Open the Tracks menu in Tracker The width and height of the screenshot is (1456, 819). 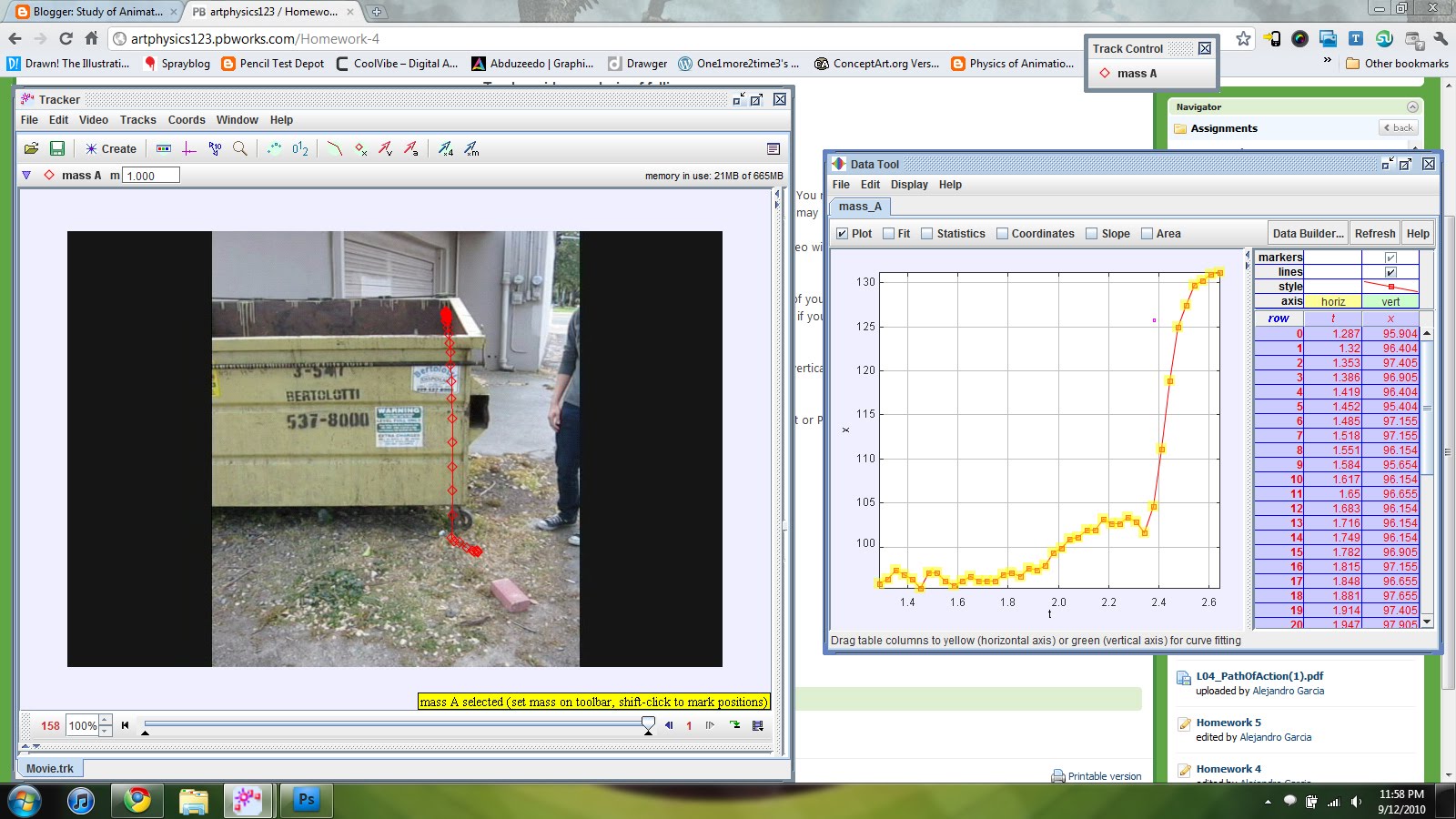137,119
